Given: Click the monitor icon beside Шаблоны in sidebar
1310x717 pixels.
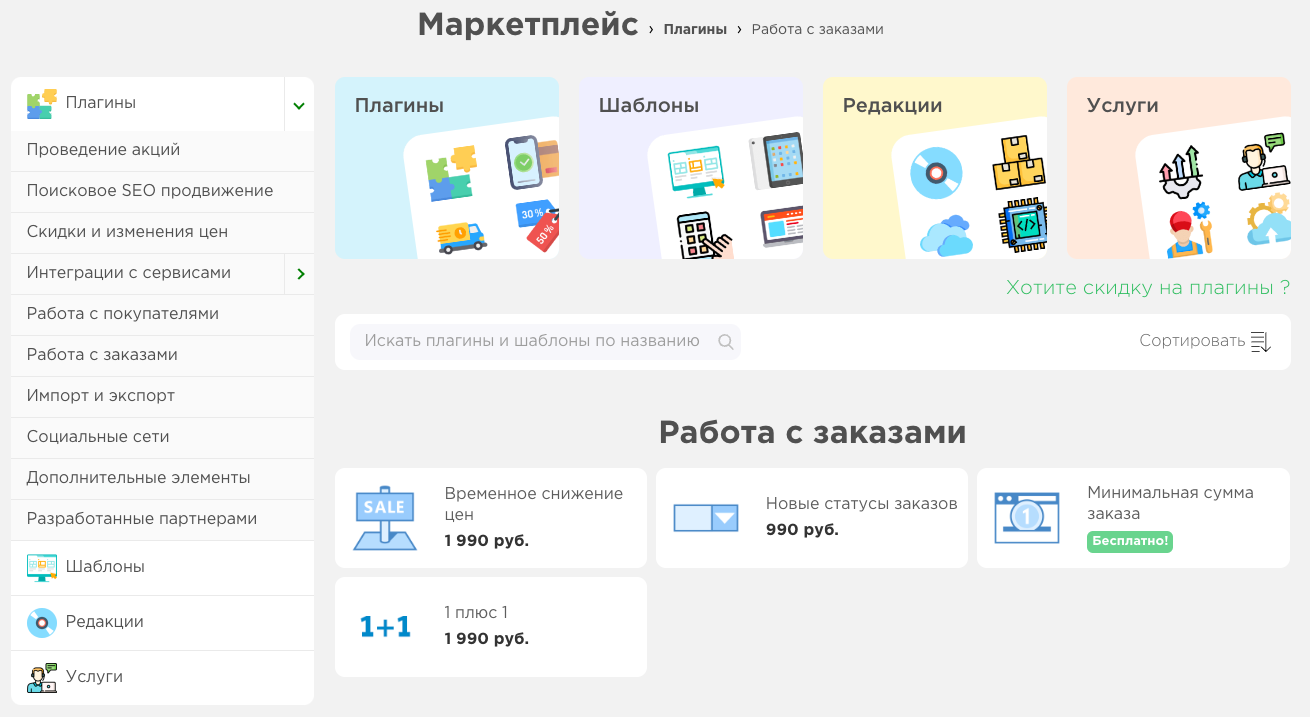Looking at the screenshot, I should pyautogui.click(x=42, y=567).
